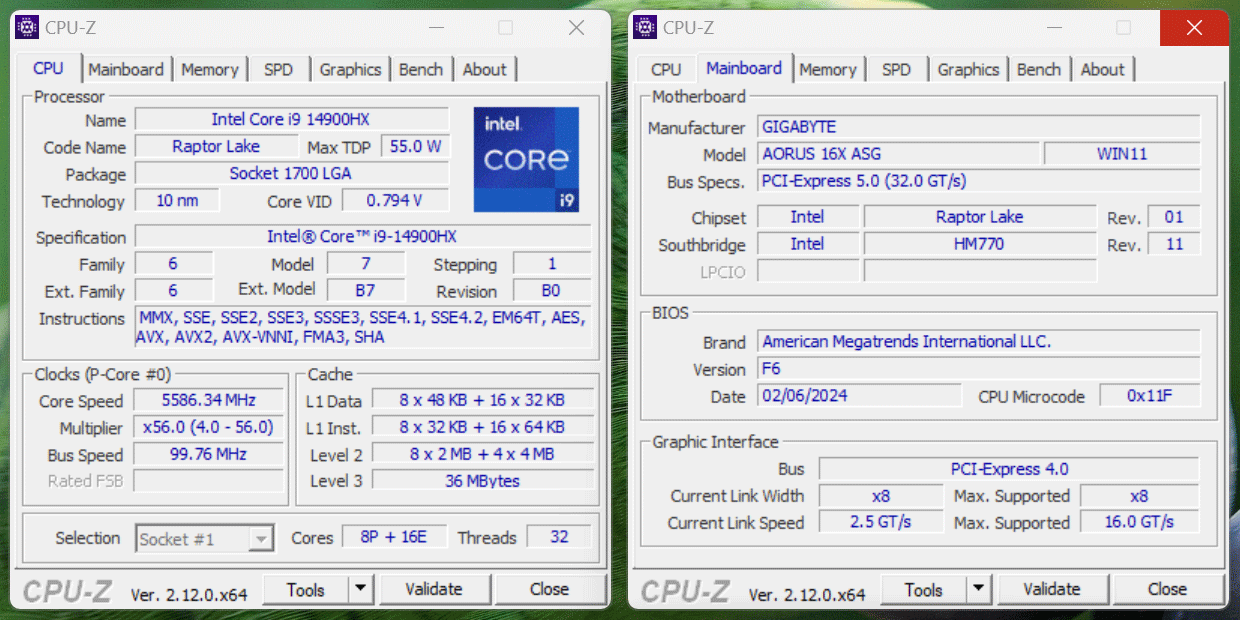Click the empty Rated FSB field

pyautogui.click(x=208, y=481)
